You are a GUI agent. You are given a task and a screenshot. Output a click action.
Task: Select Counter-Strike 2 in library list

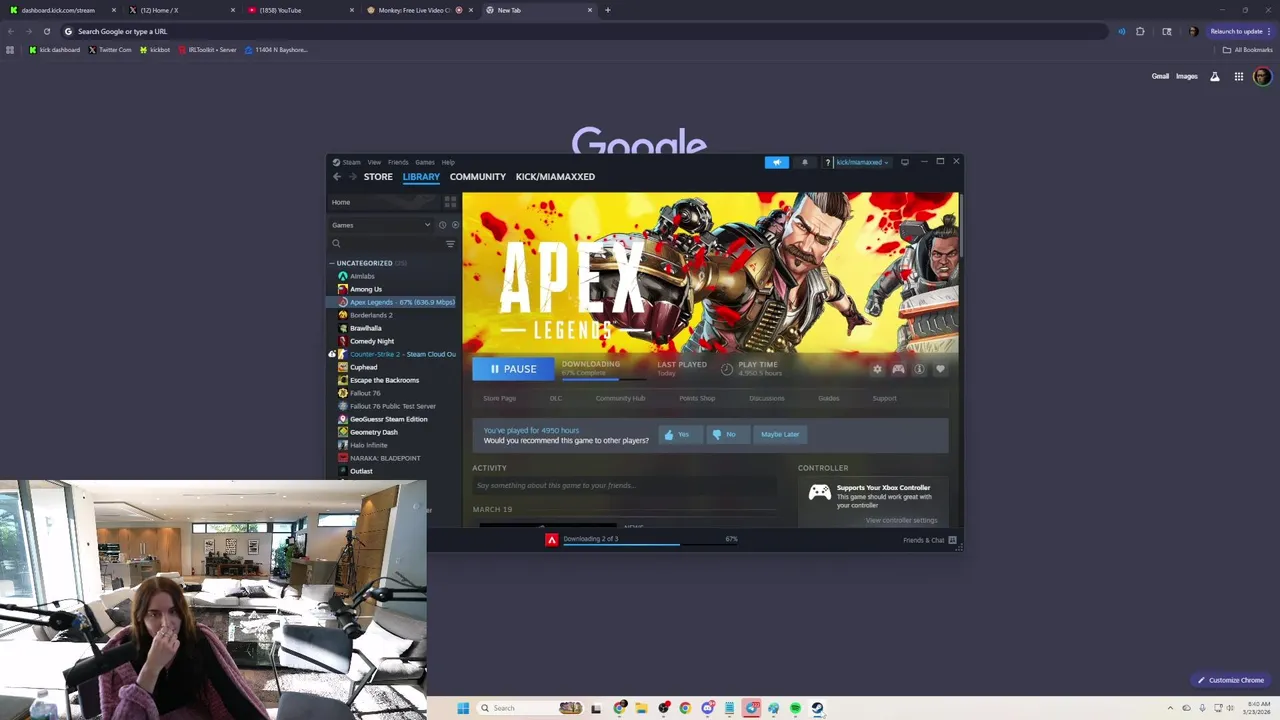coord(402,354)
